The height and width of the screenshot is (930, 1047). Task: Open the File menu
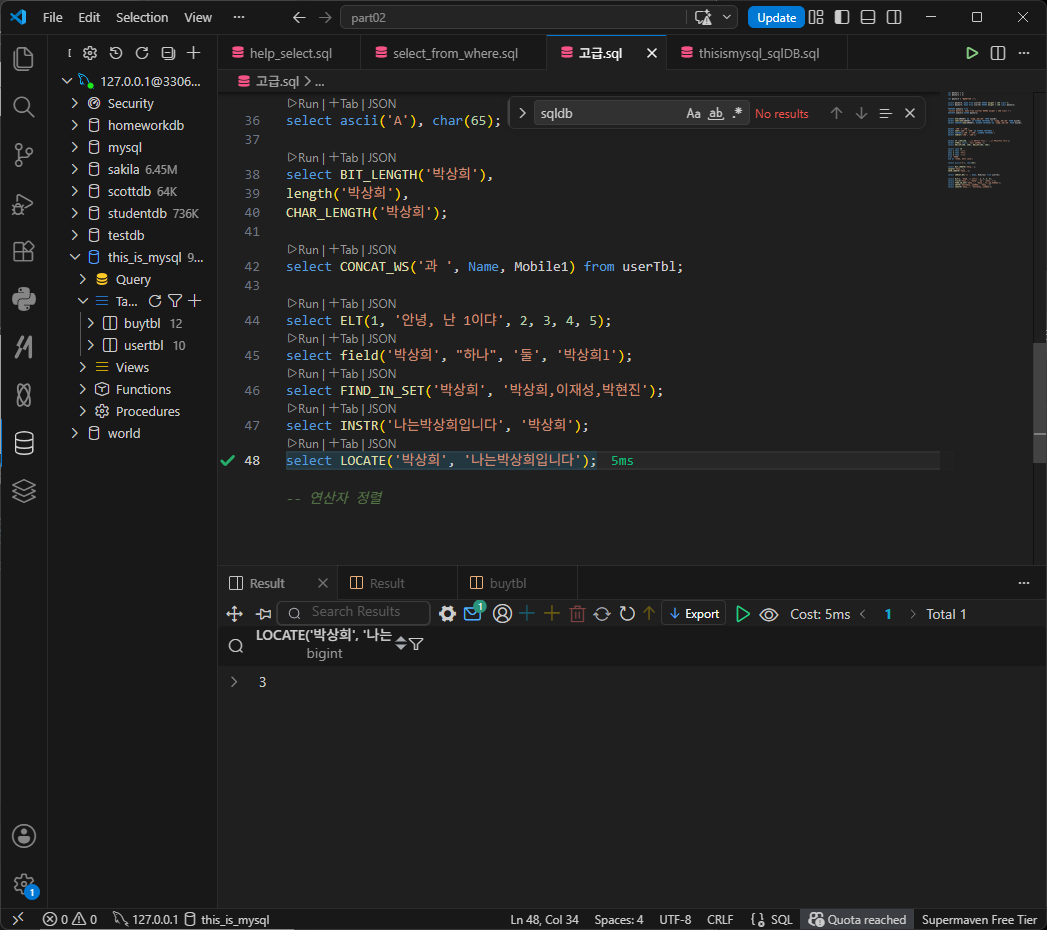click(x=53, y=17)
